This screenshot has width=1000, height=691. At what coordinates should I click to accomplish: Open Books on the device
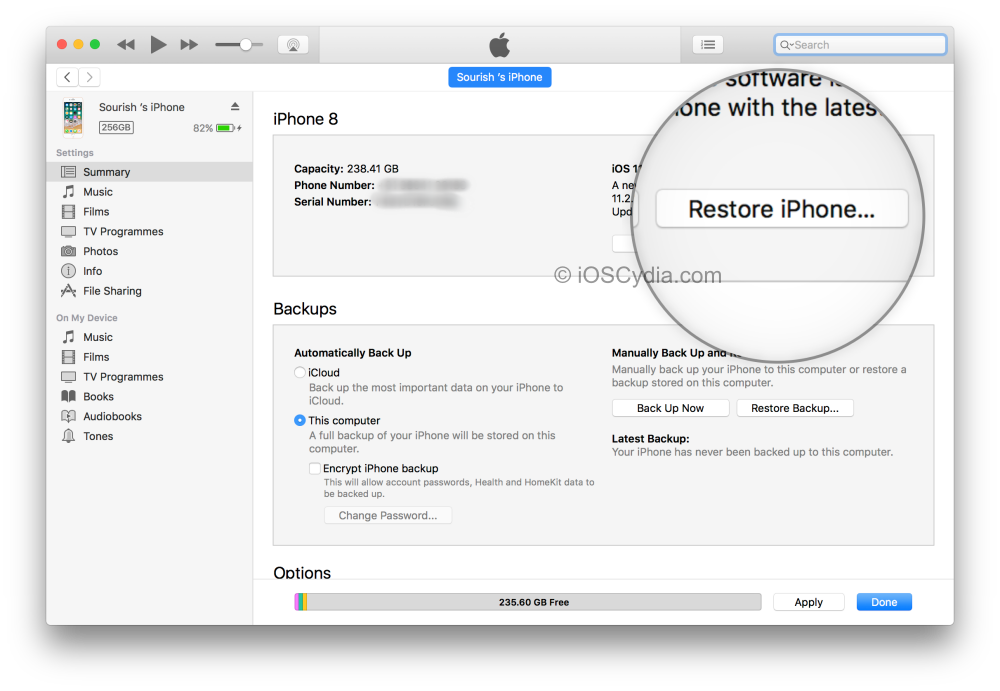pyautogui.click(x=150, y=396)
